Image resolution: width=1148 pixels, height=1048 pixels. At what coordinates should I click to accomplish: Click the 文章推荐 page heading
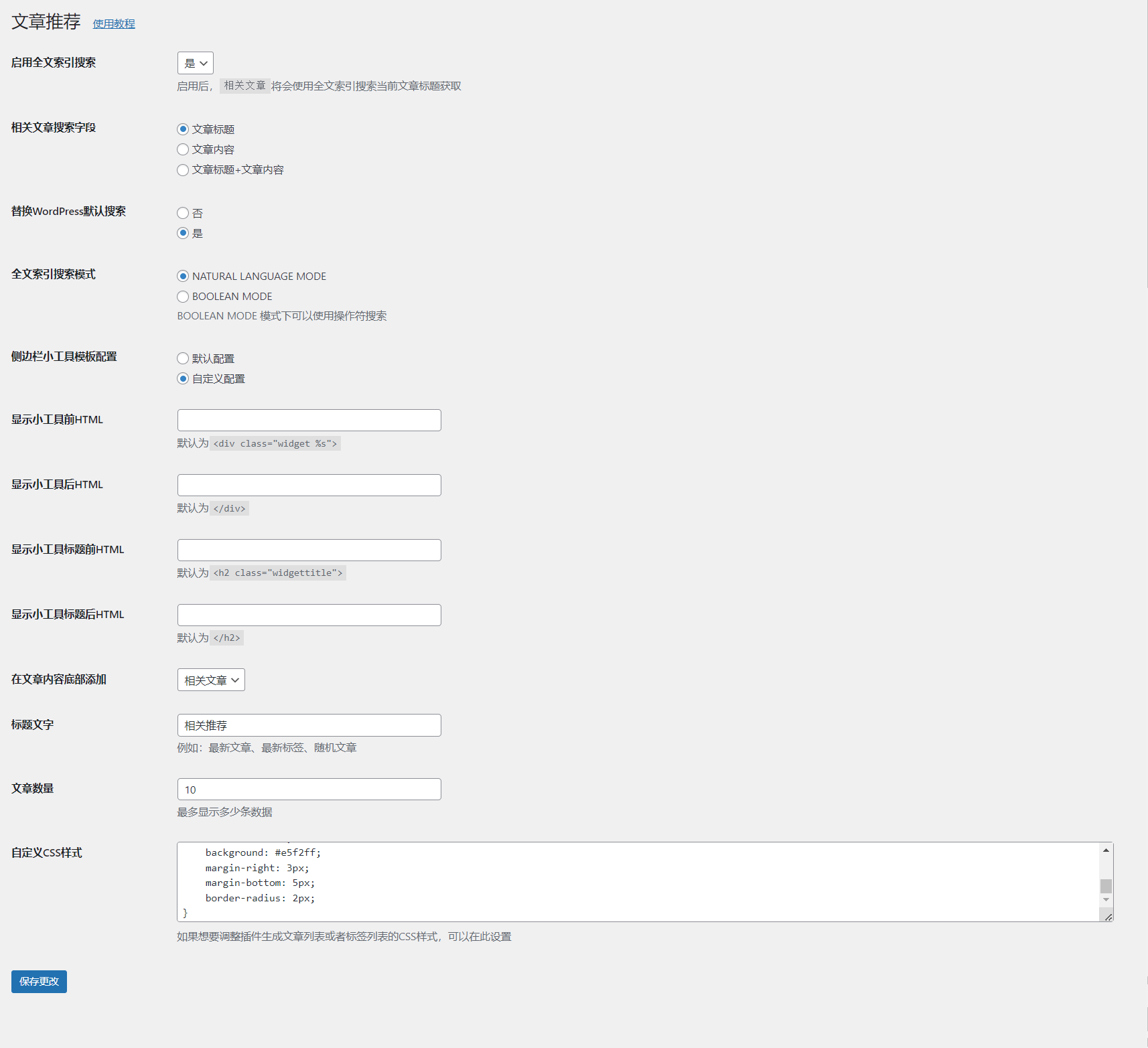point(46,22)
